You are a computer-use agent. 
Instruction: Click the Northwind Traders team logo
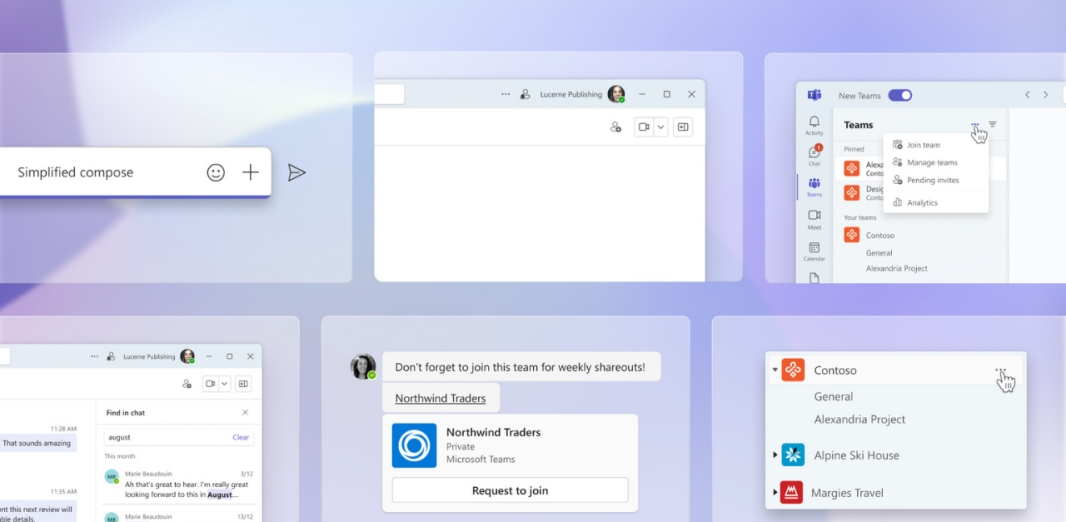(x=414, y=445)
